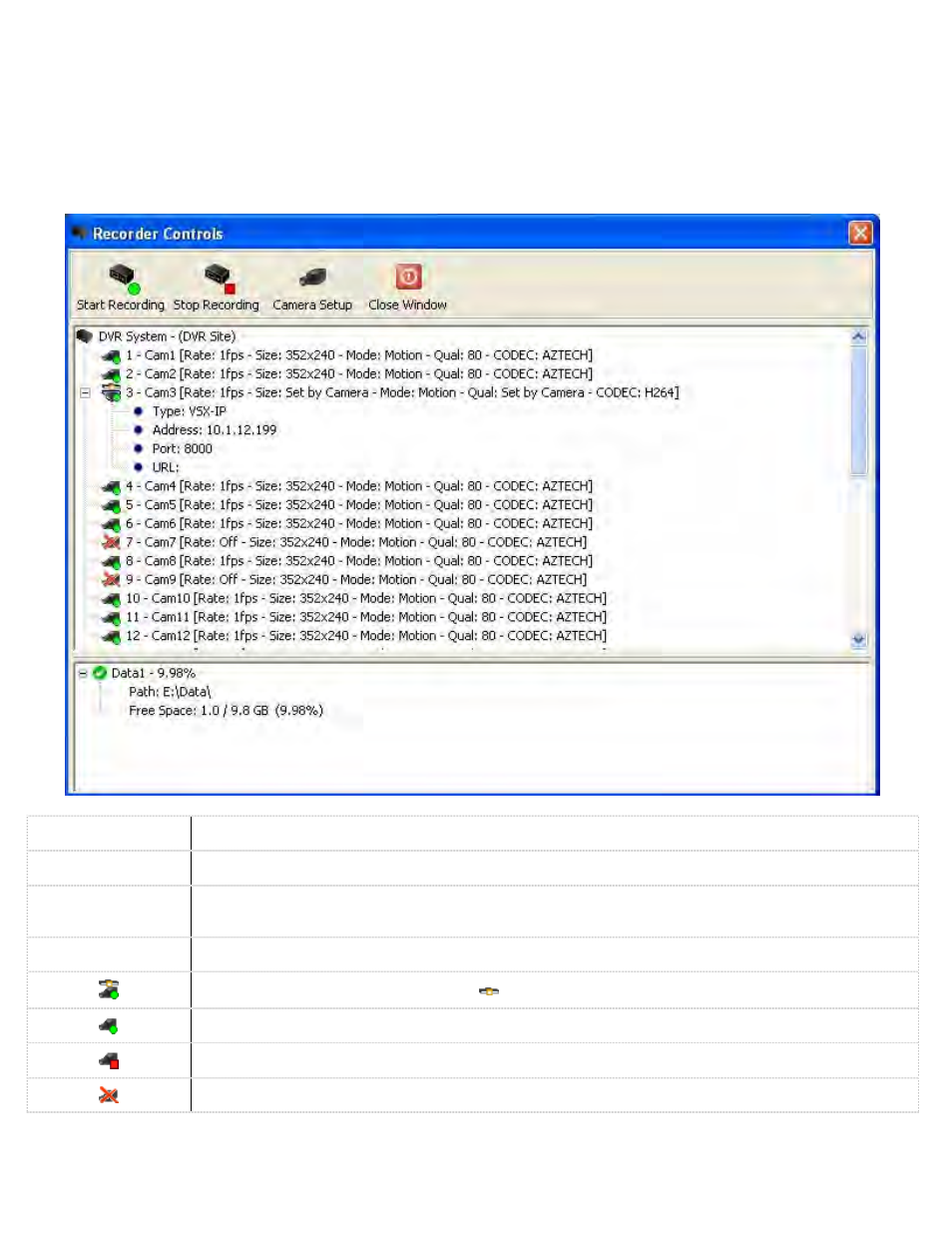This screenshot has height=1233, width=952.
Task: Click the camera icon for Cam11
Action: click(x=111, y=618)
